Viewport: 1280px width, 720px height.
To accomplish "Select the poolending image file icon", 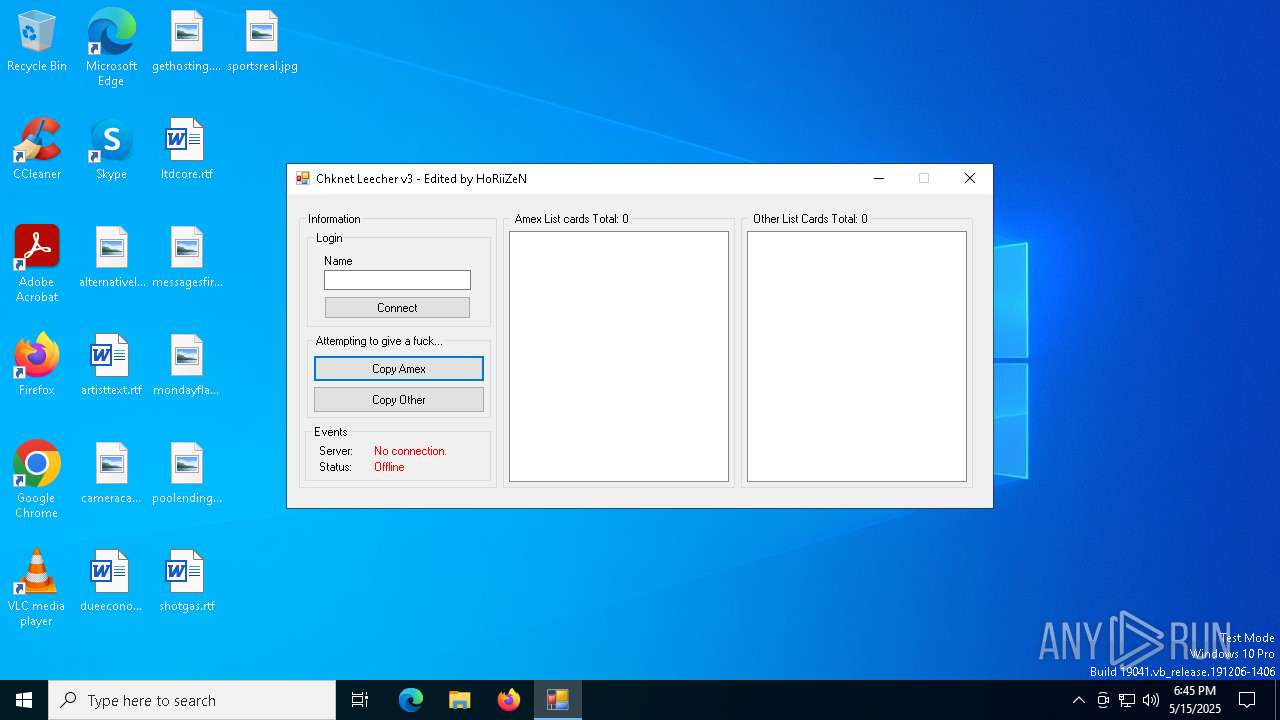I will click(x=187, y=474).
